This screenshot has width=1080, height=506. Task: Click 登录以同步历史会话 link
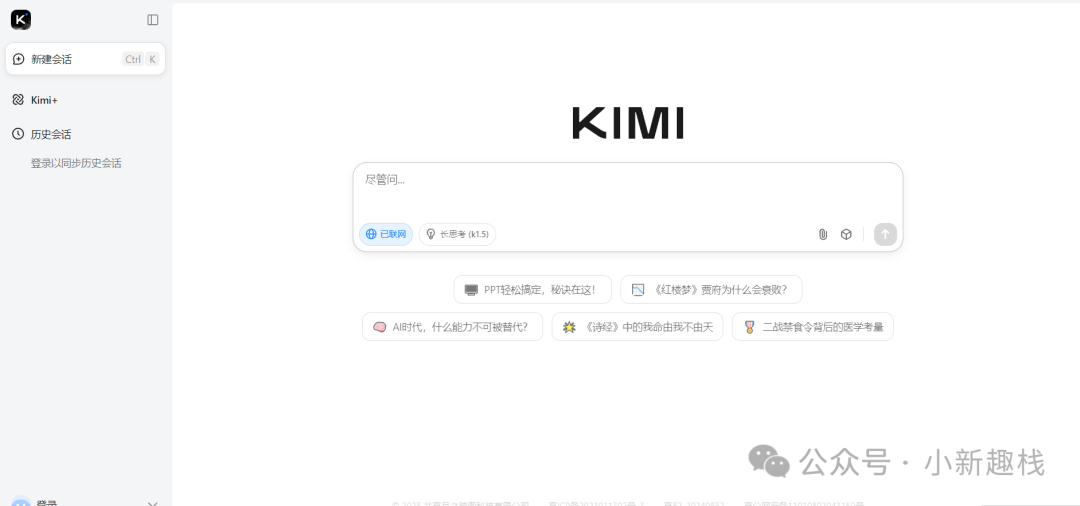point(76,163)
